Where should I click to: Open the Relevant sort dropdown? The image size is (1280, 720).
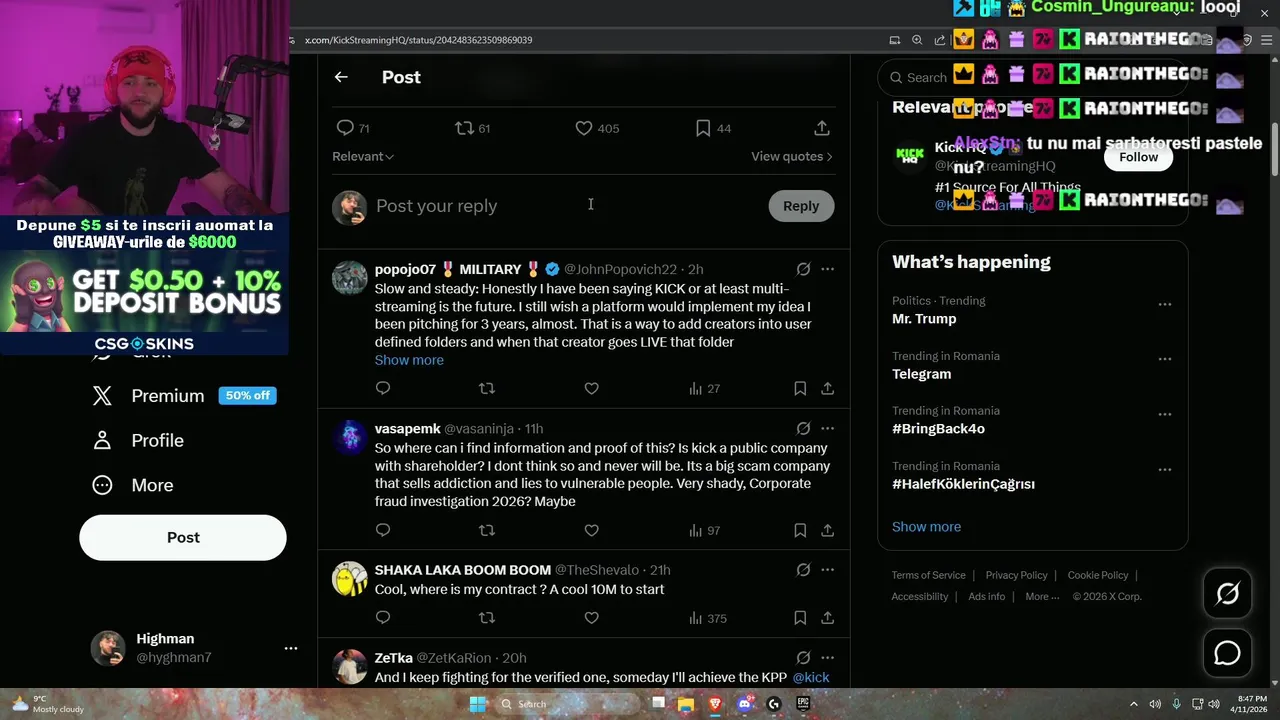tap(363, 156)
